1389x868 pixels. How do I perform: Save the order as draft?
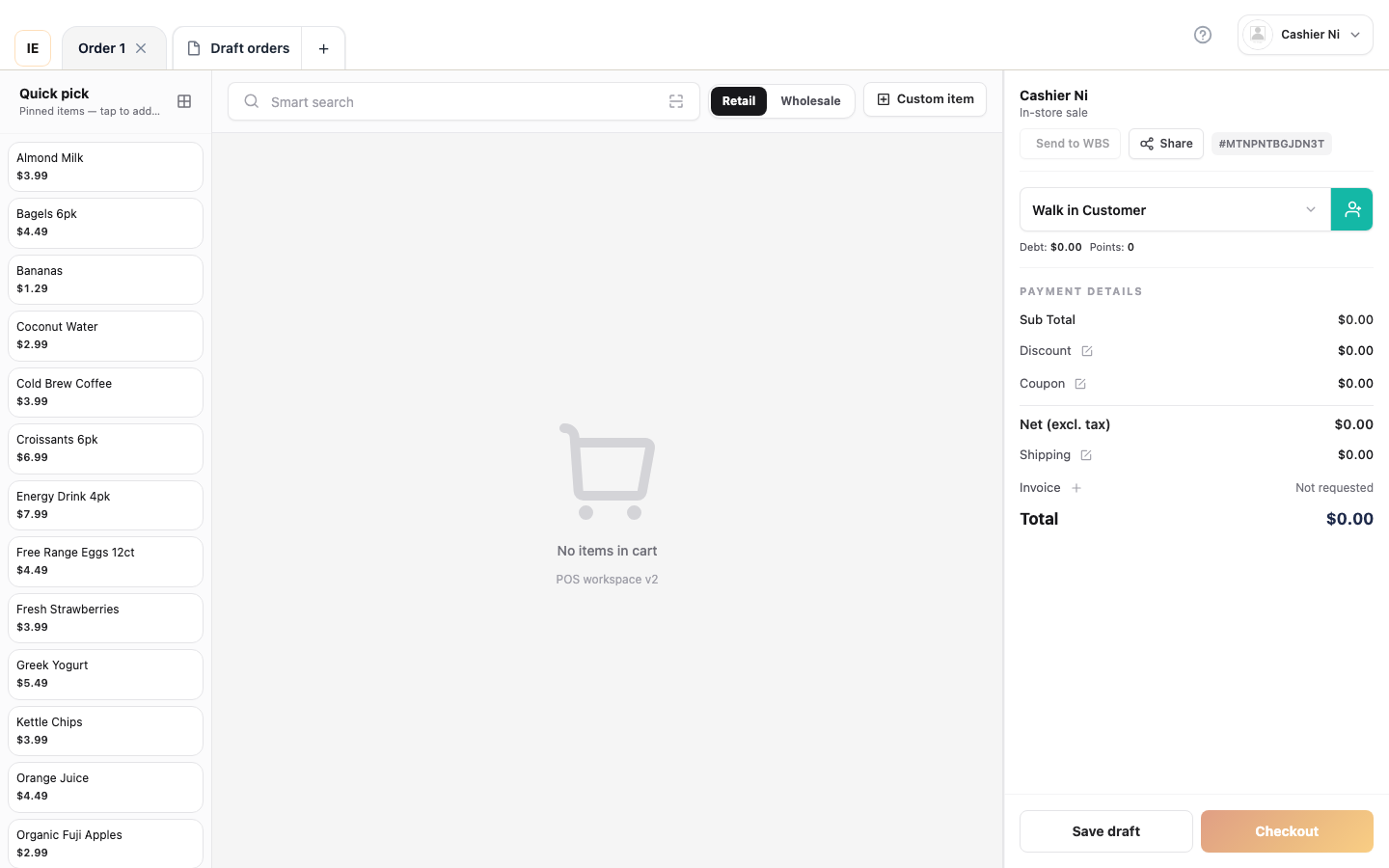click(x=1106, y=831)
